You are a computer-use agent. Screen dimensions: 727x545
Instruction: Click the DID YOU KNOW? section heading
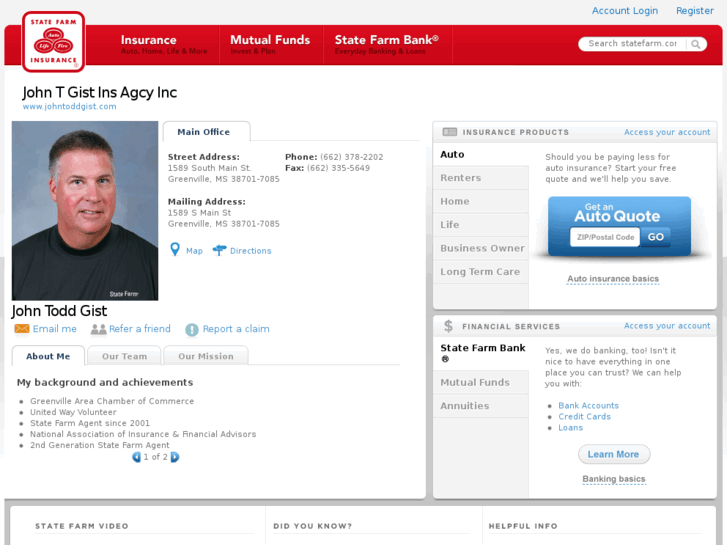(312, 526)
